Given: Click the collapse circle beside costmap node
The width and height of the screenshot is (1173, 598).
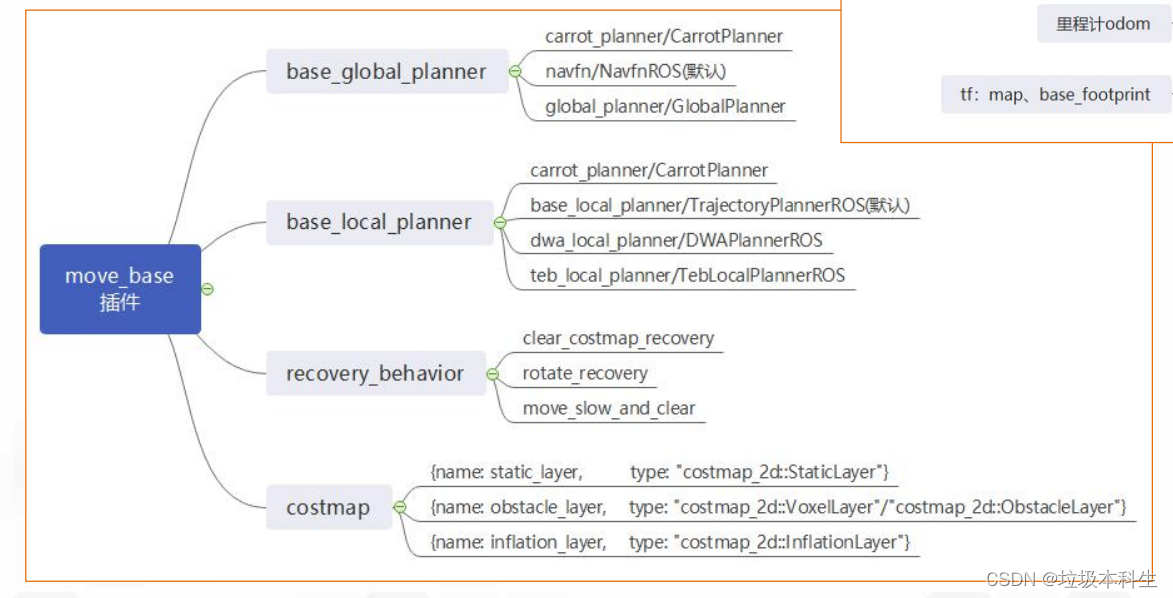Looking at the screenshot, I should (x=399, y=507).
